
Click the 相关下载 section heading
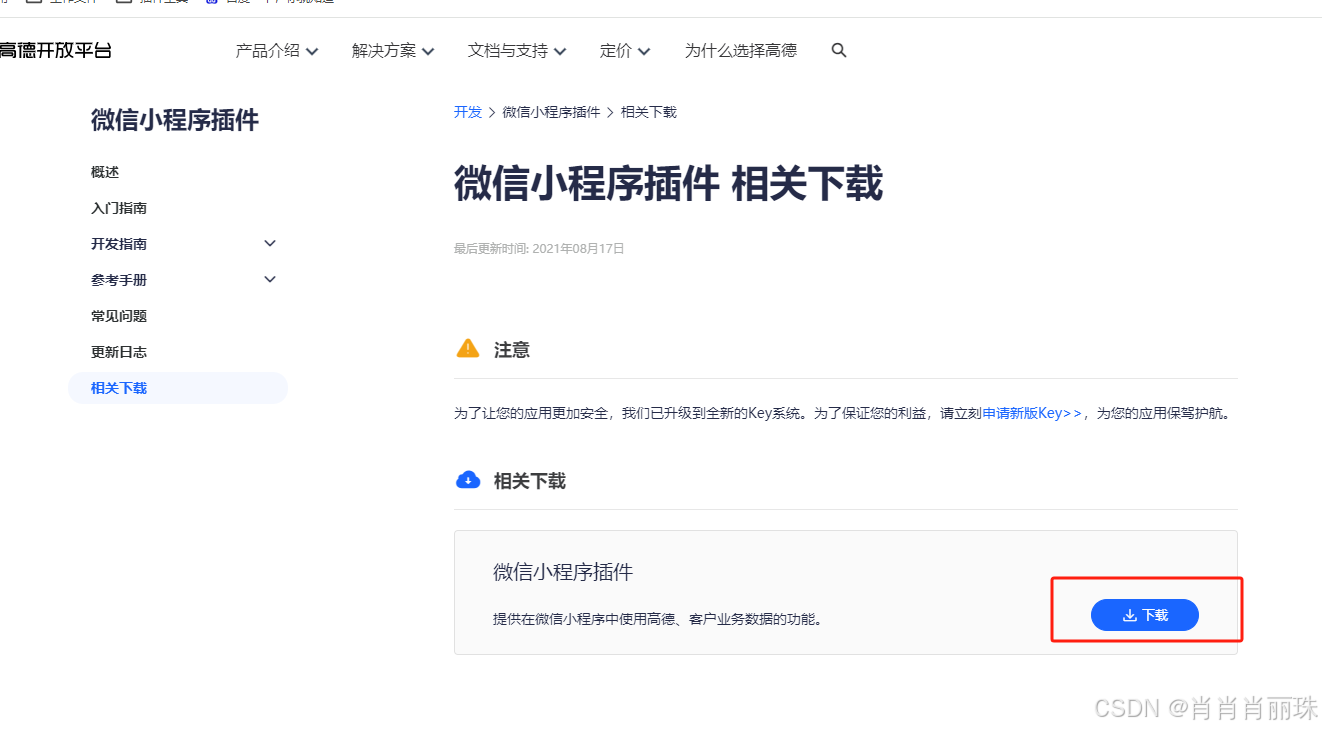pos(530,481)
